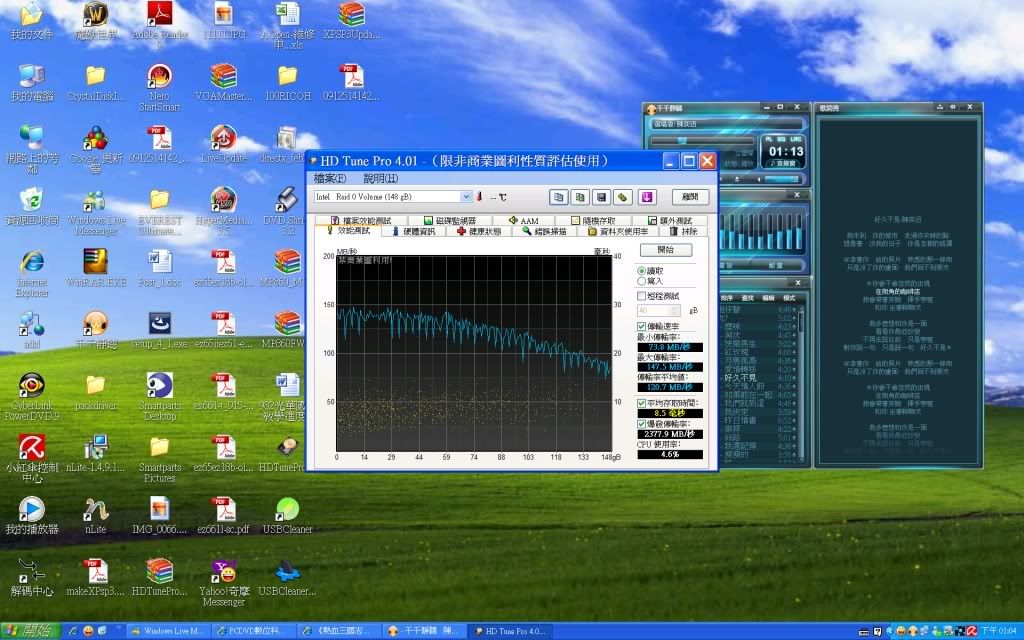Click the PCDVD taskbar button
This screenshot has height=640, width=1024.
(x=253, y=632)
